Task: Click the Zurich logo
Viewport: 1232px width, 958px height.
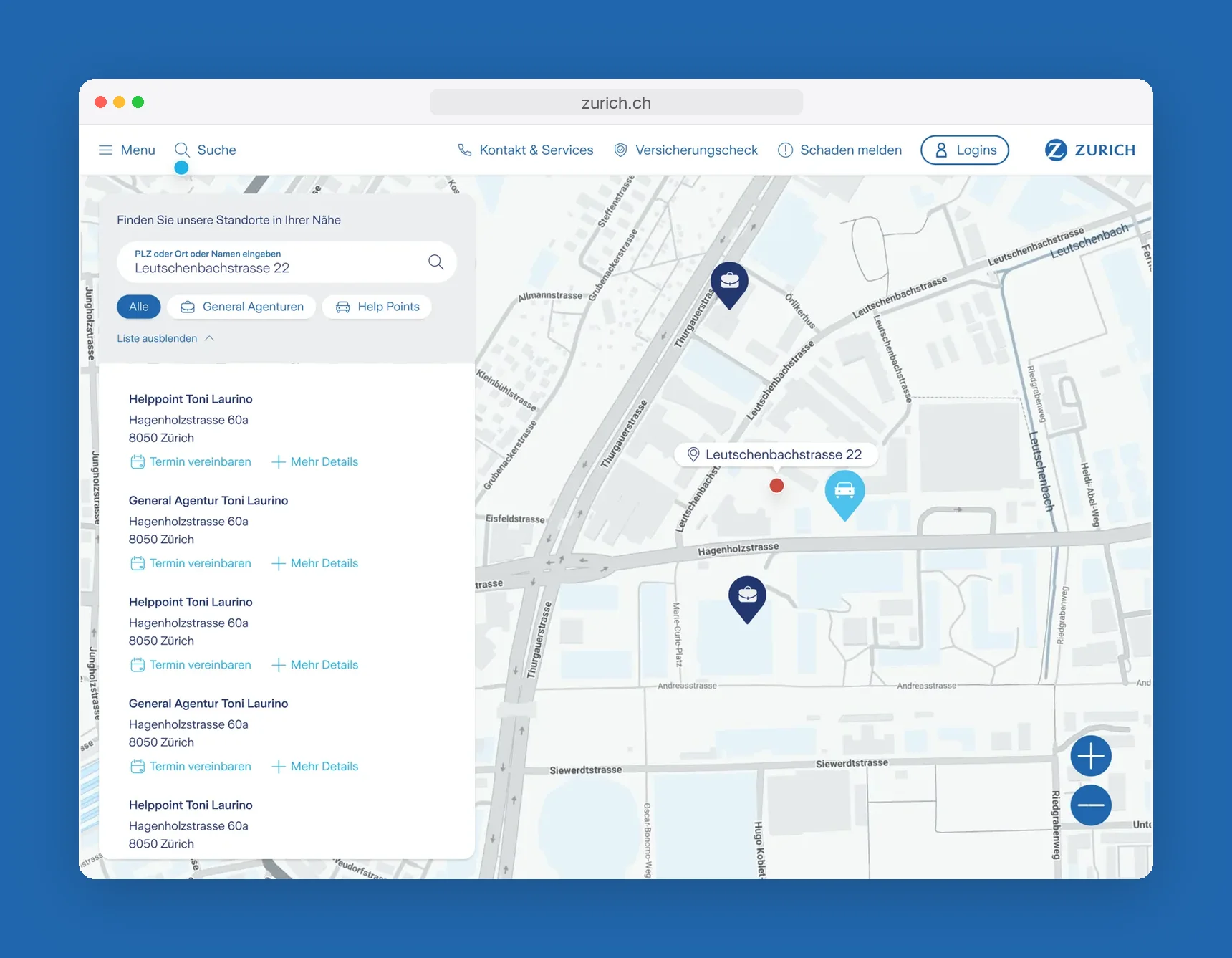Action: [1090, 150]
